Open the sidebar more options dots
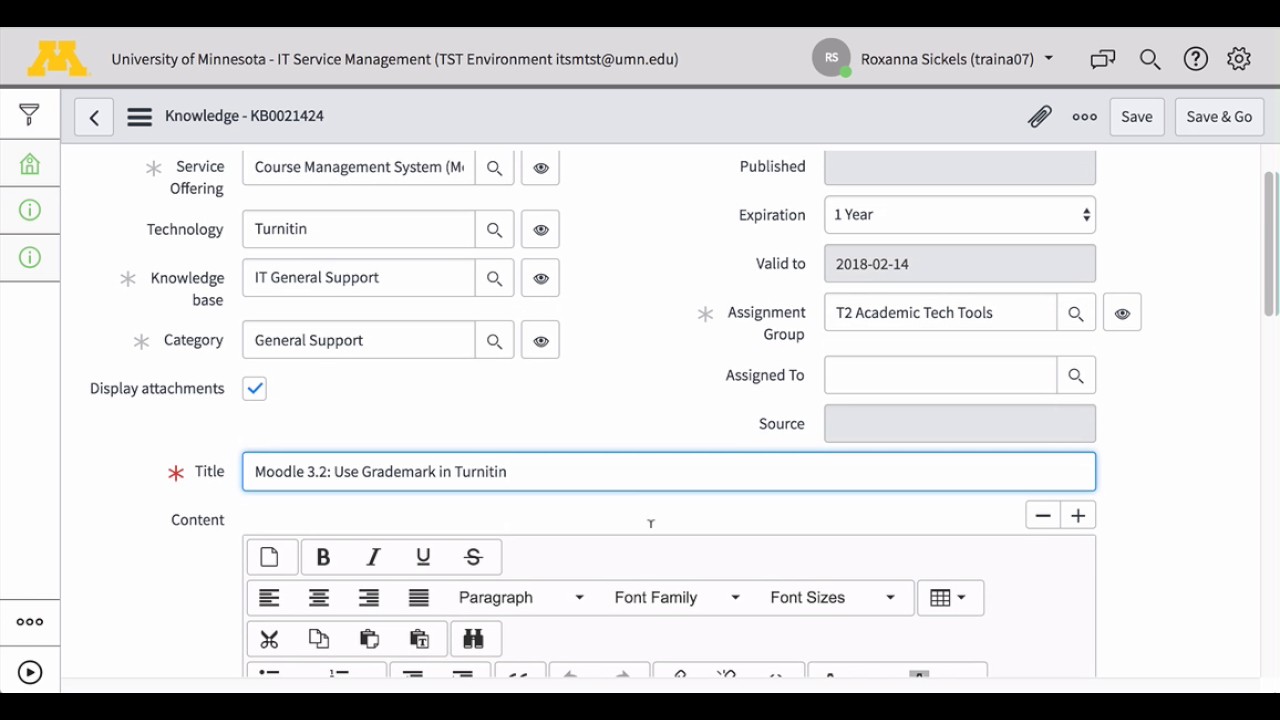Viewport: 1280px width, 720px height. click(29, 622)
